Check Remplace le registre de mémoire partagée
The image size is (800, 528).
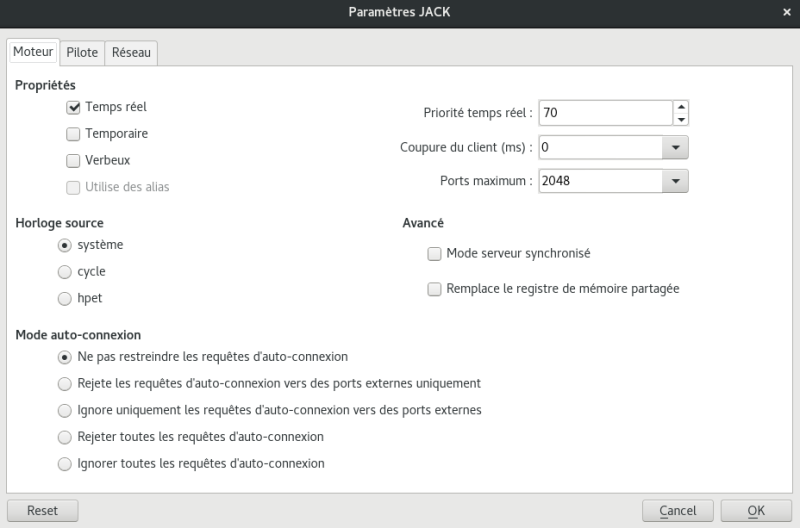pyautogui.click(x=434, y=289)
